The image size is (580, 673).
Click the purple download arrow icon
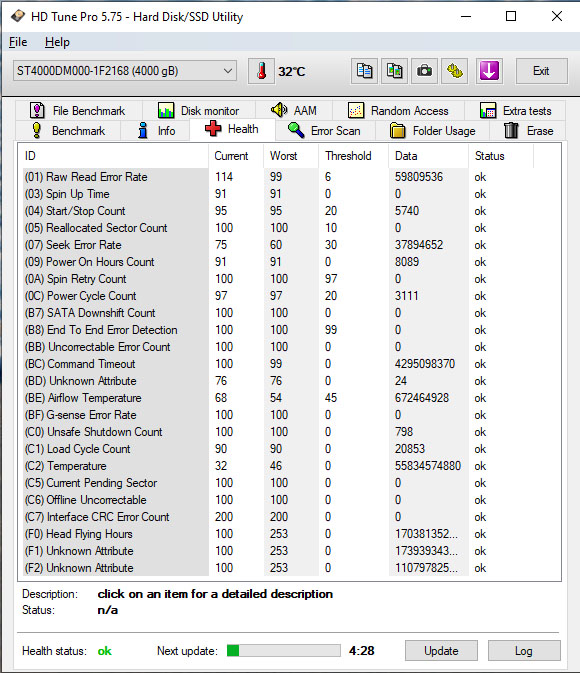pyautogui.click(x=489, y=71)
